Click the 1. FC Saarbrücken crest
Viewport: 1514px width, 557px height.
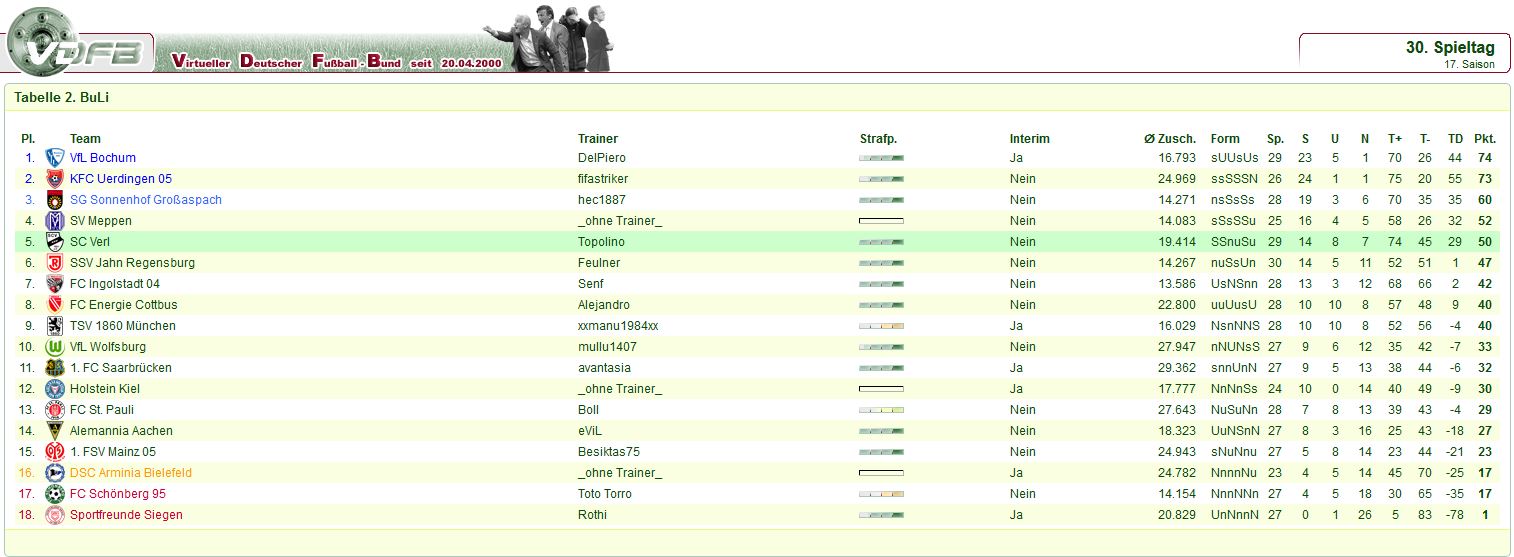55,368
